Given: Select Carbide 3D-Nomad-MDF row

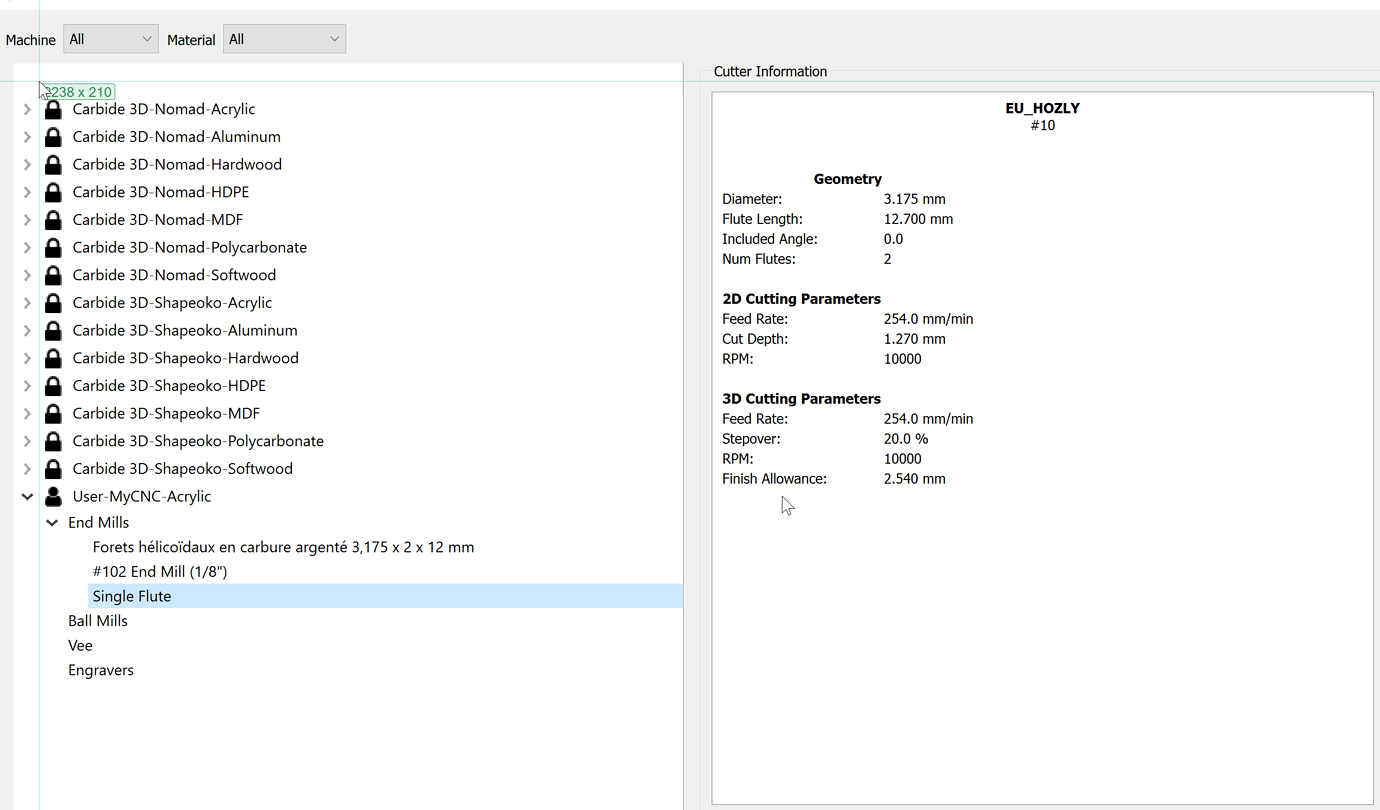Looking at the screenshot, I should (158, 220).
